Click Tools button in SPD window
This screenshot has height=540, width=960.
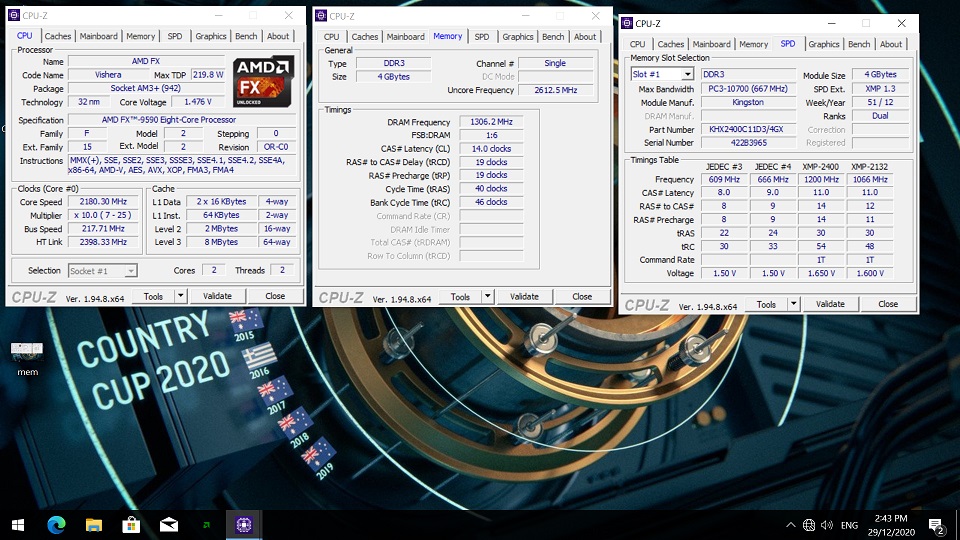(766, 304)
